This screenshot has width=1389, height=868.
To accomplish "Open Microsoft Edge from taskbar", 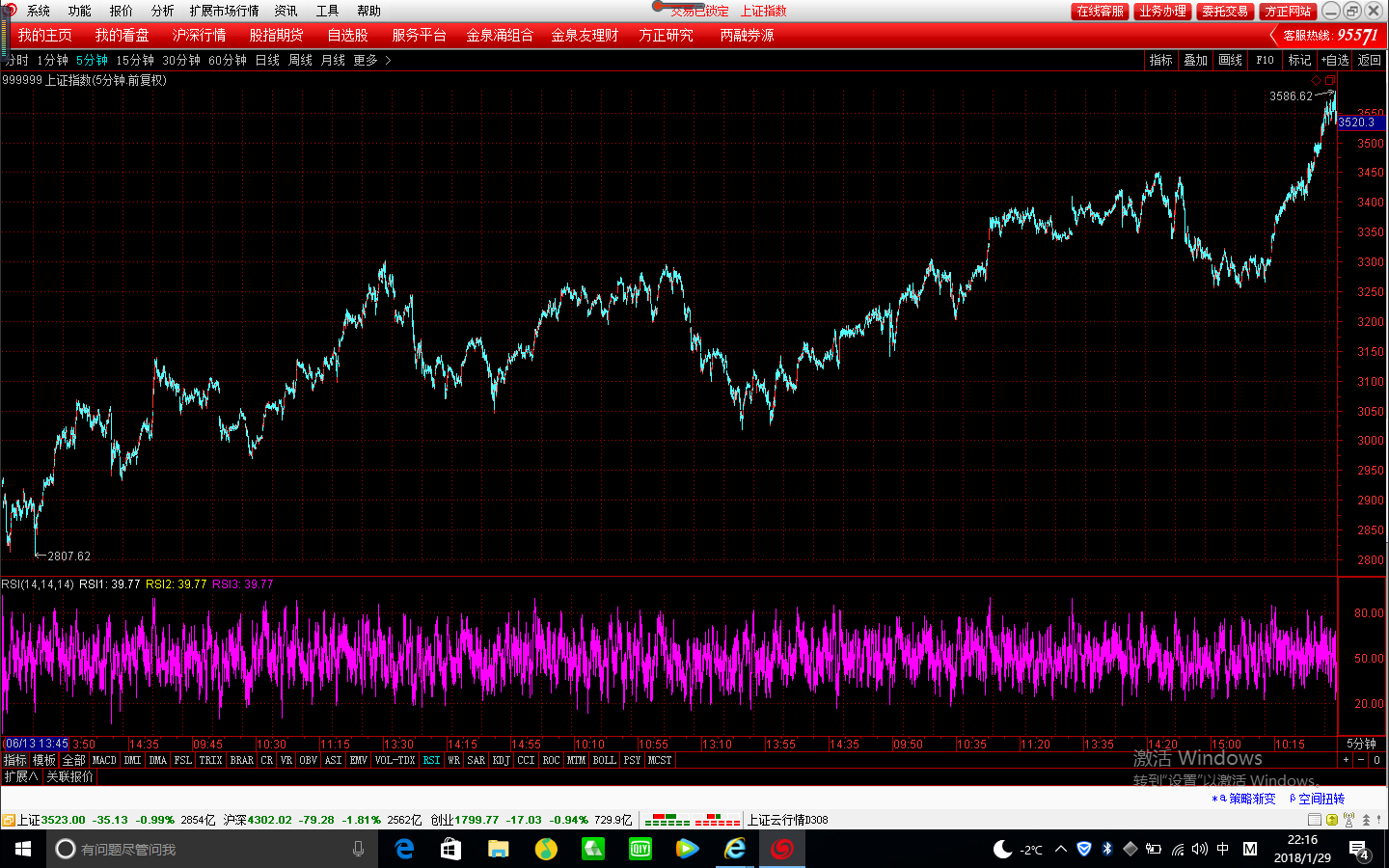I will tap(404, 849).
